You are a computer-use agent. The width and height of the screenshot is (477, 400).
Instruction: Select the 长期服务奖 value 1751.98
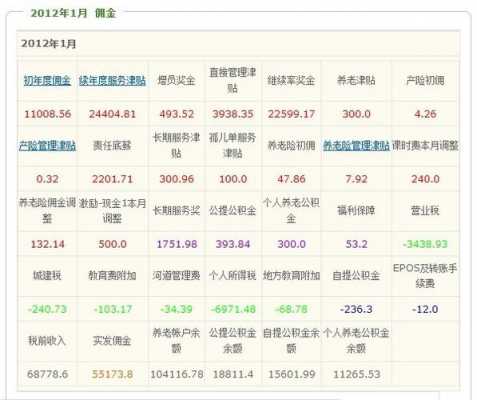point(177,244)
